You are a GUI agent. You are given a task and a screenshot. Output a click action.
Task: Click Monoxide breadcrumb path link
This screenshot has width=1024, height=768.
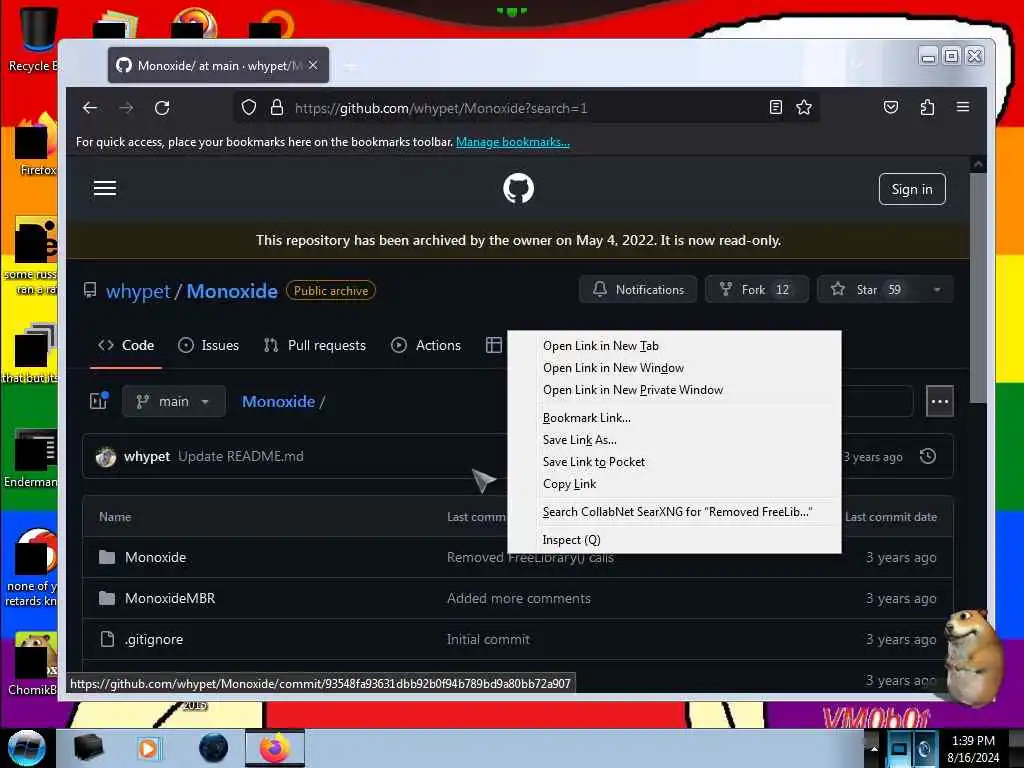(x=278, y=402)
